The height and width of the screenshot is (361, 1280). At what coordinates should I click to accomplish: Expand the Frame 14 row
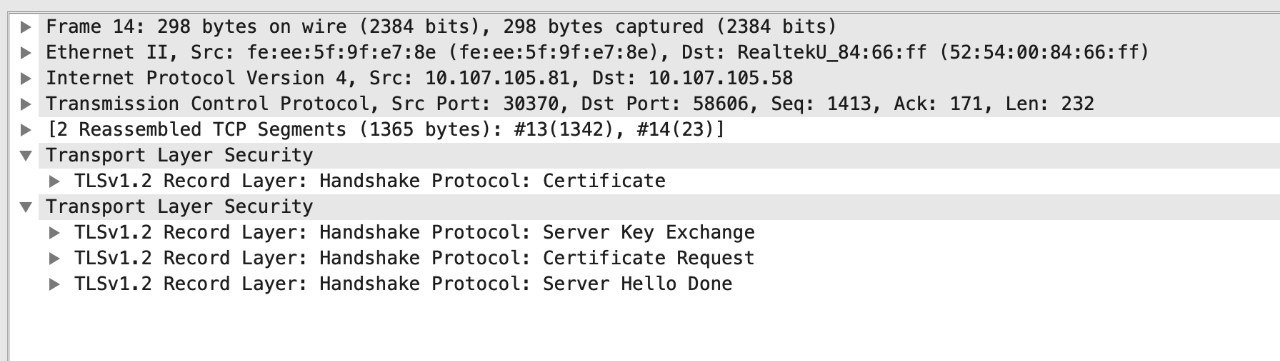25,26
